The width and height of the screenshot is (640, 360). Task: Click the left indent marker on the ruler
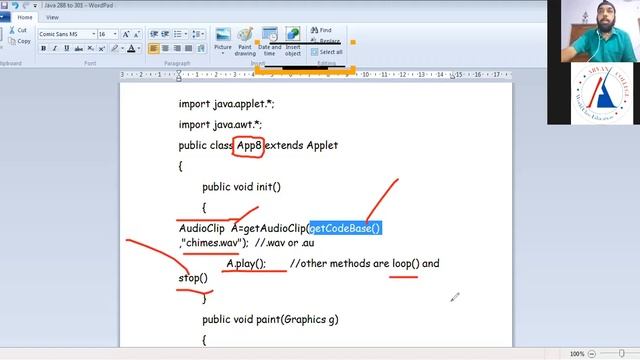click(178, 76)
